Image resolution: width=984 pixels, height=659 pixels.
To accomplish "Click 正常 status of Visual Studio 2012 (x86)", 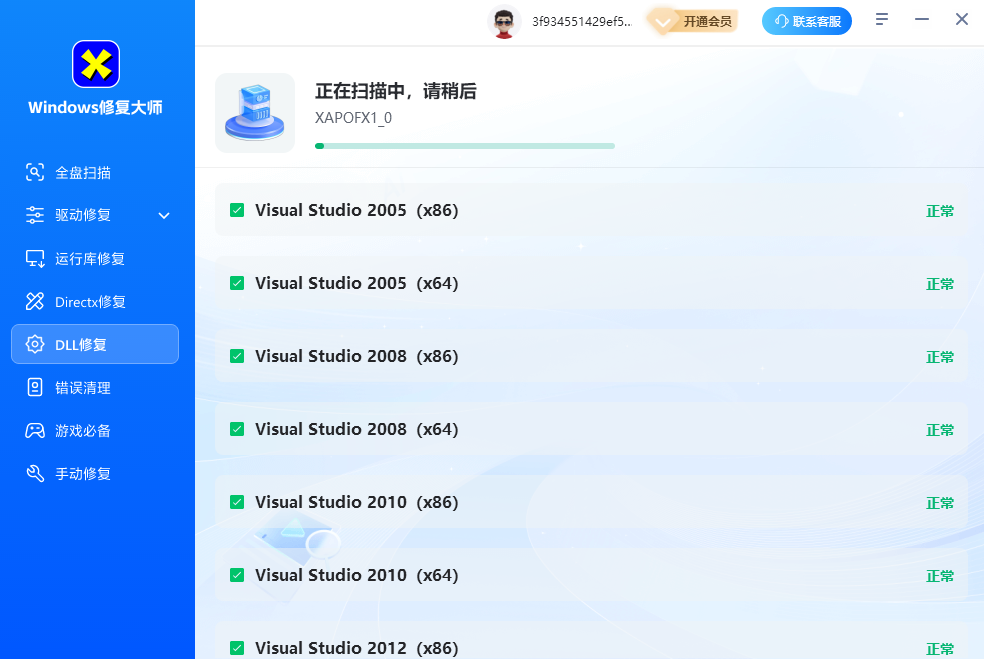I will (939, 649).
